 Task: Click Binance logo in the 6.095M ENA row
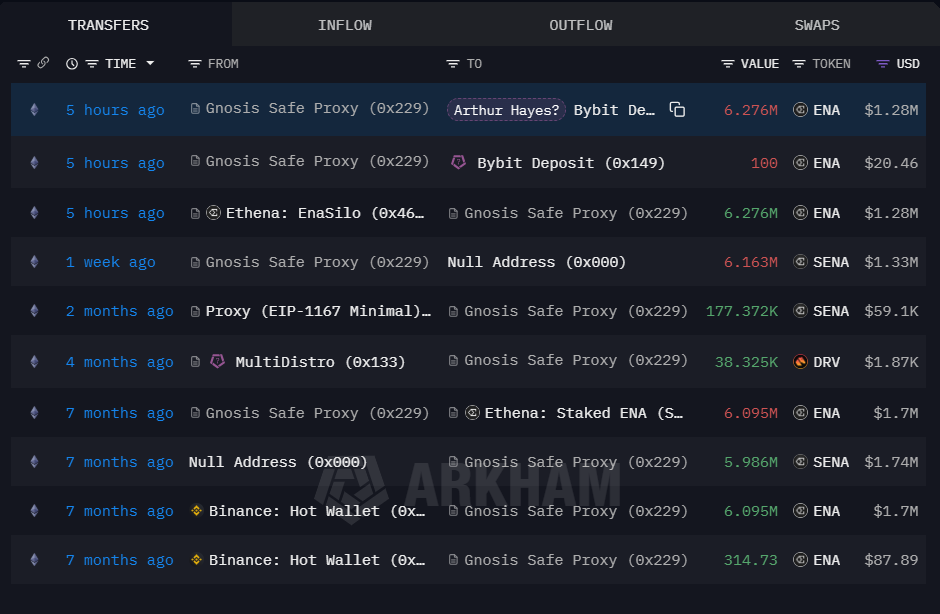pos(196,510)
